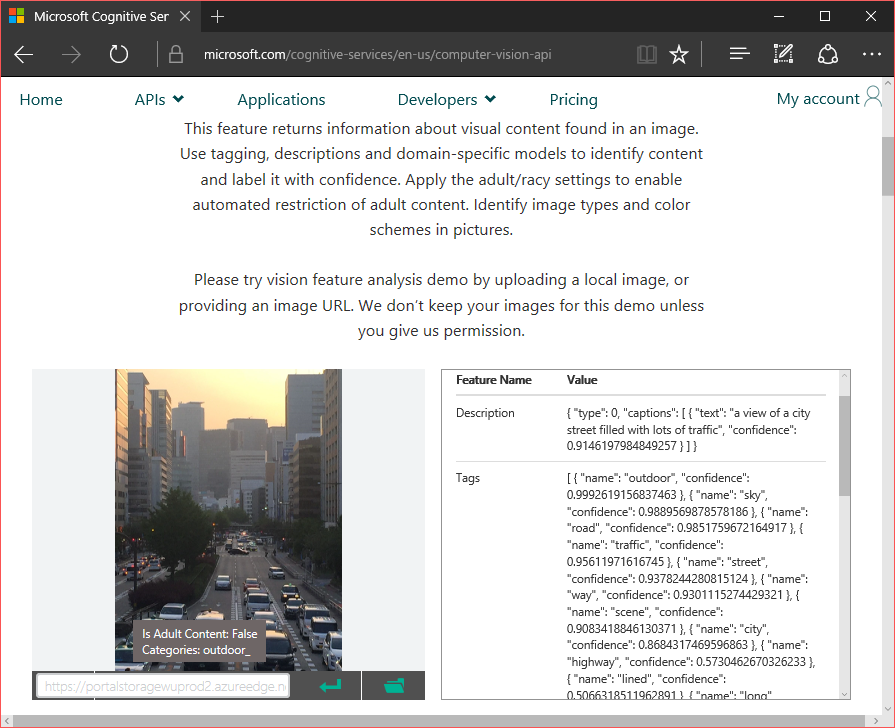Click the results table vertical scrollbar
Viewport: 895px width, 728px height.
844,445
